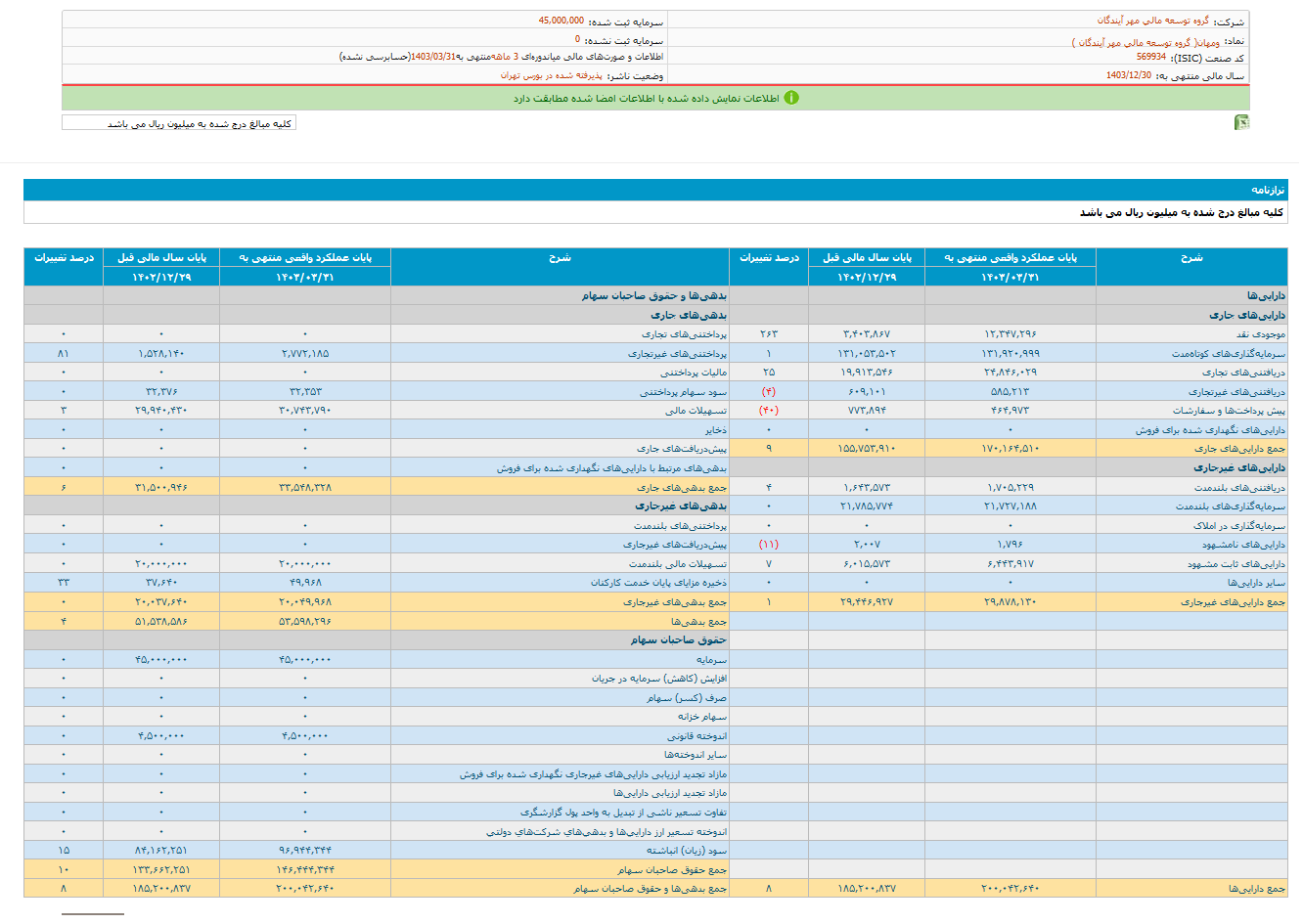Viewport: 1303px width, 924px height.
Task: Click the boxed million-rial note beside Excel icon
Action: [179, 123]
